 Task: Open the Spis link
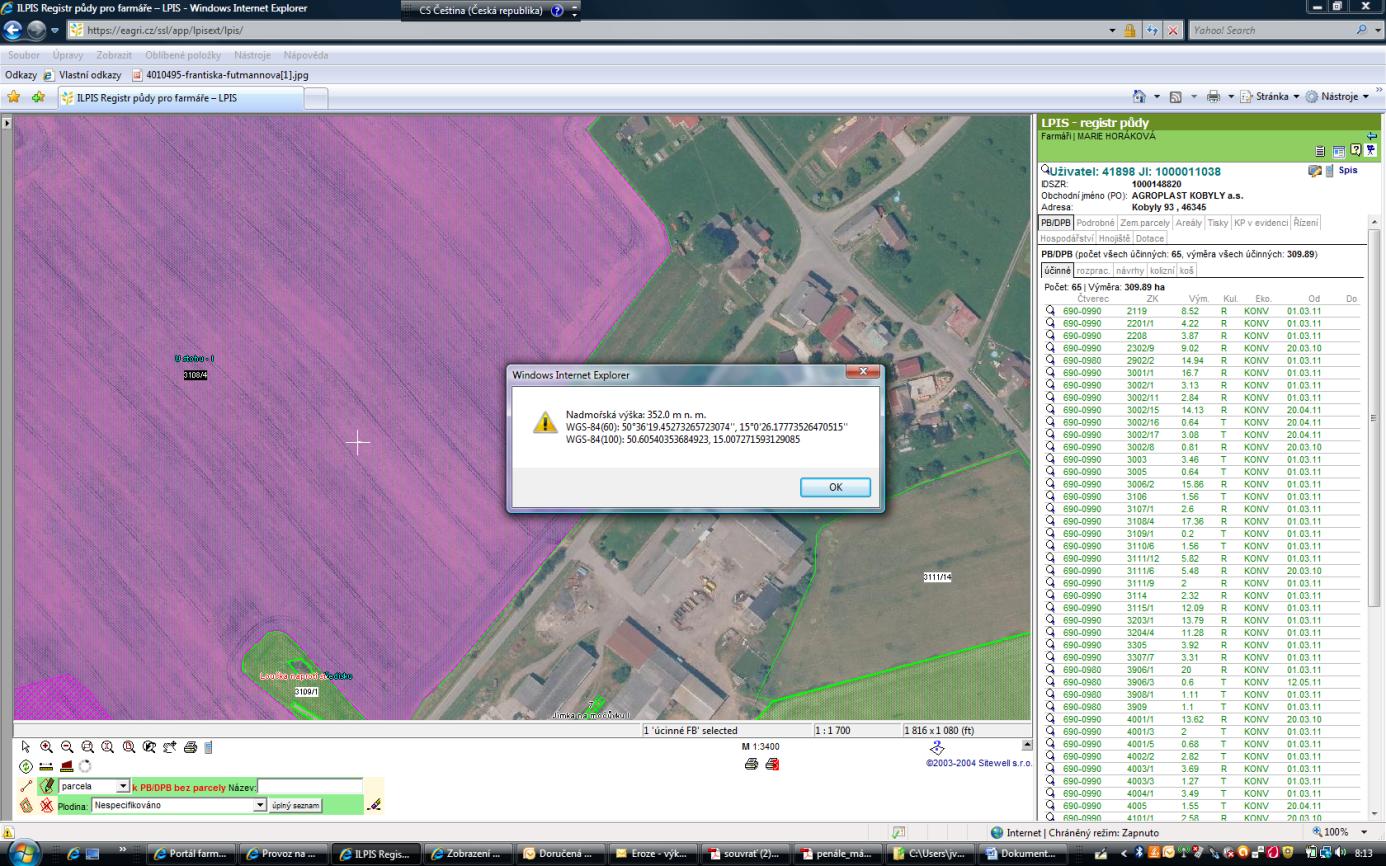tap(1348, 171)
